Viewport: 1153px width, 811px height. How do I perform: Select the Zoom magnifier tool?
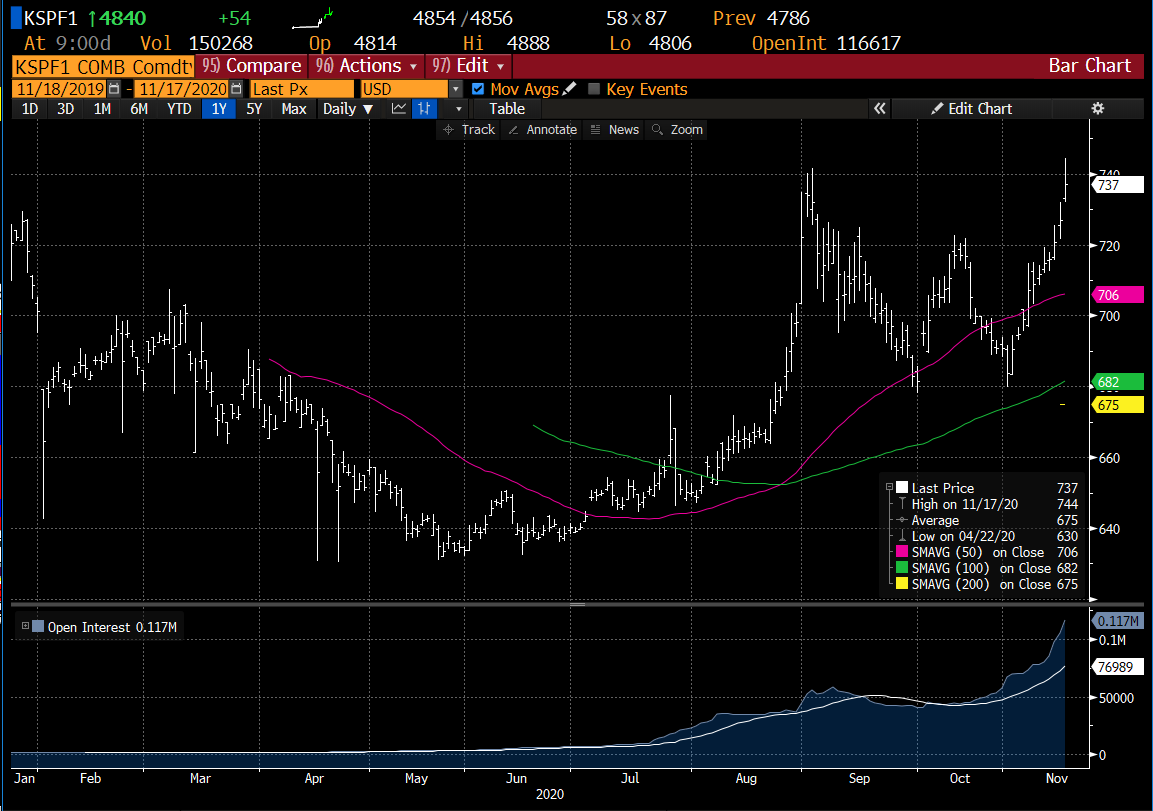click(x=676, y=129)
